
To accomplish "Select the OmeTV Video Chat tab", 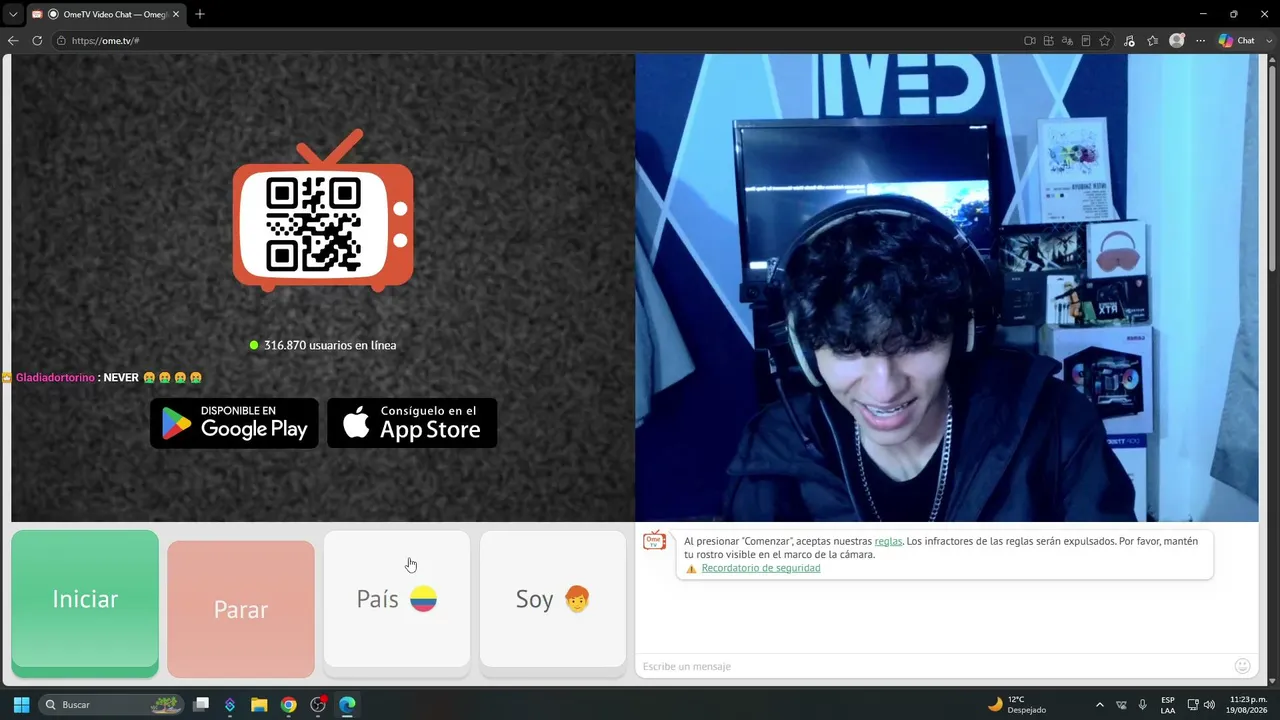I will coord(106,14).
